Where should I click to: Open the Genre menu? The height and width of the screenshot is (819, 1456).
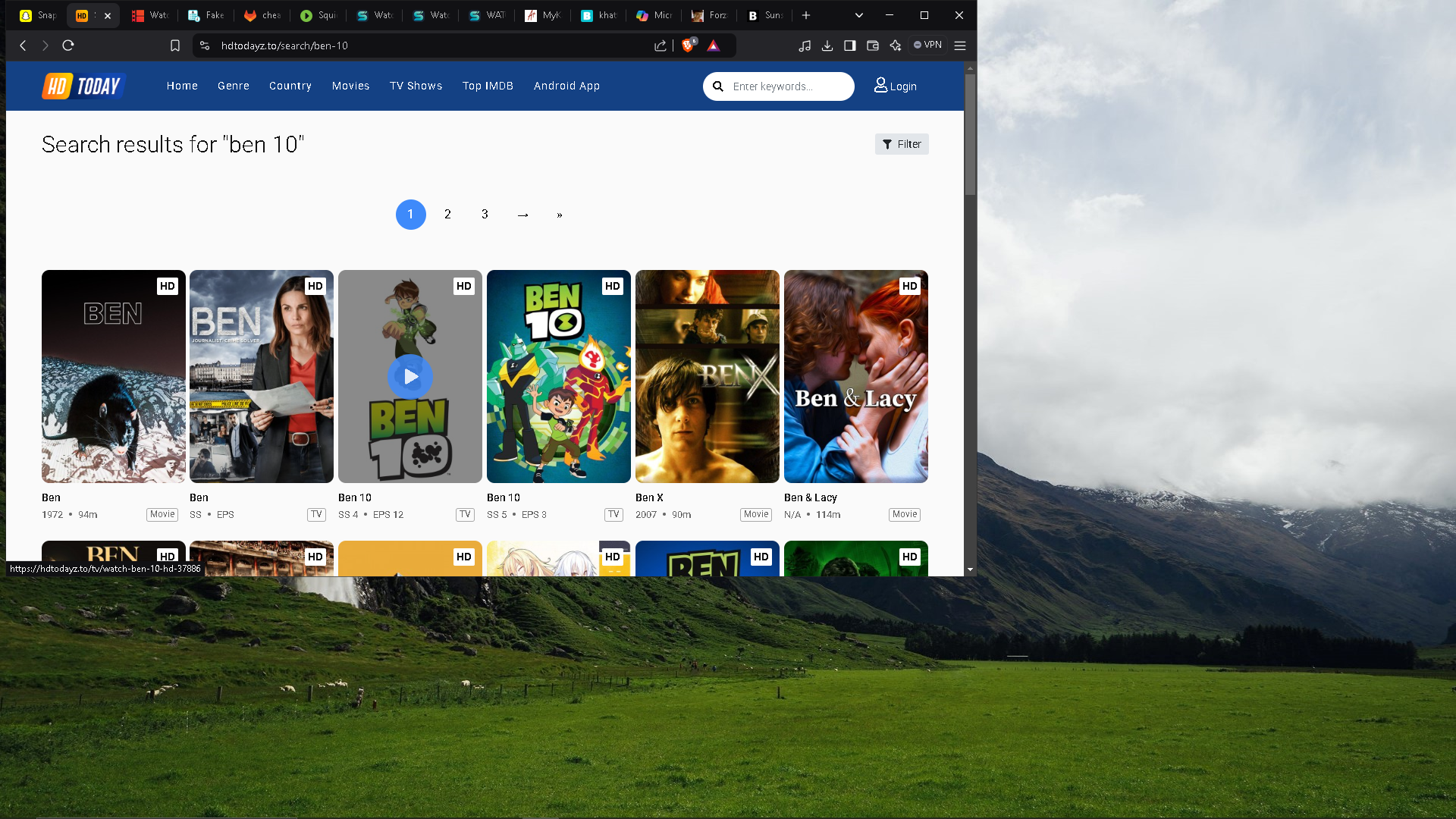tap(234, 86)
